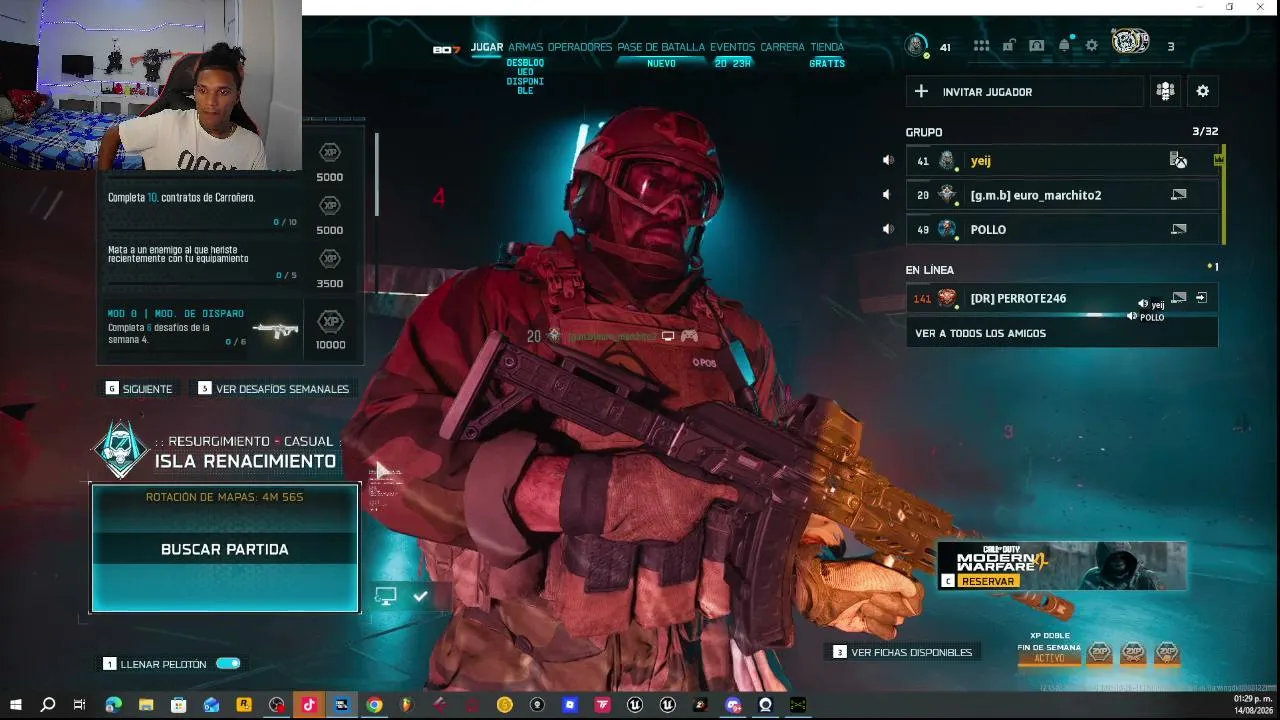
Task: Go to the Eventos tab
Action: point(733,47)
